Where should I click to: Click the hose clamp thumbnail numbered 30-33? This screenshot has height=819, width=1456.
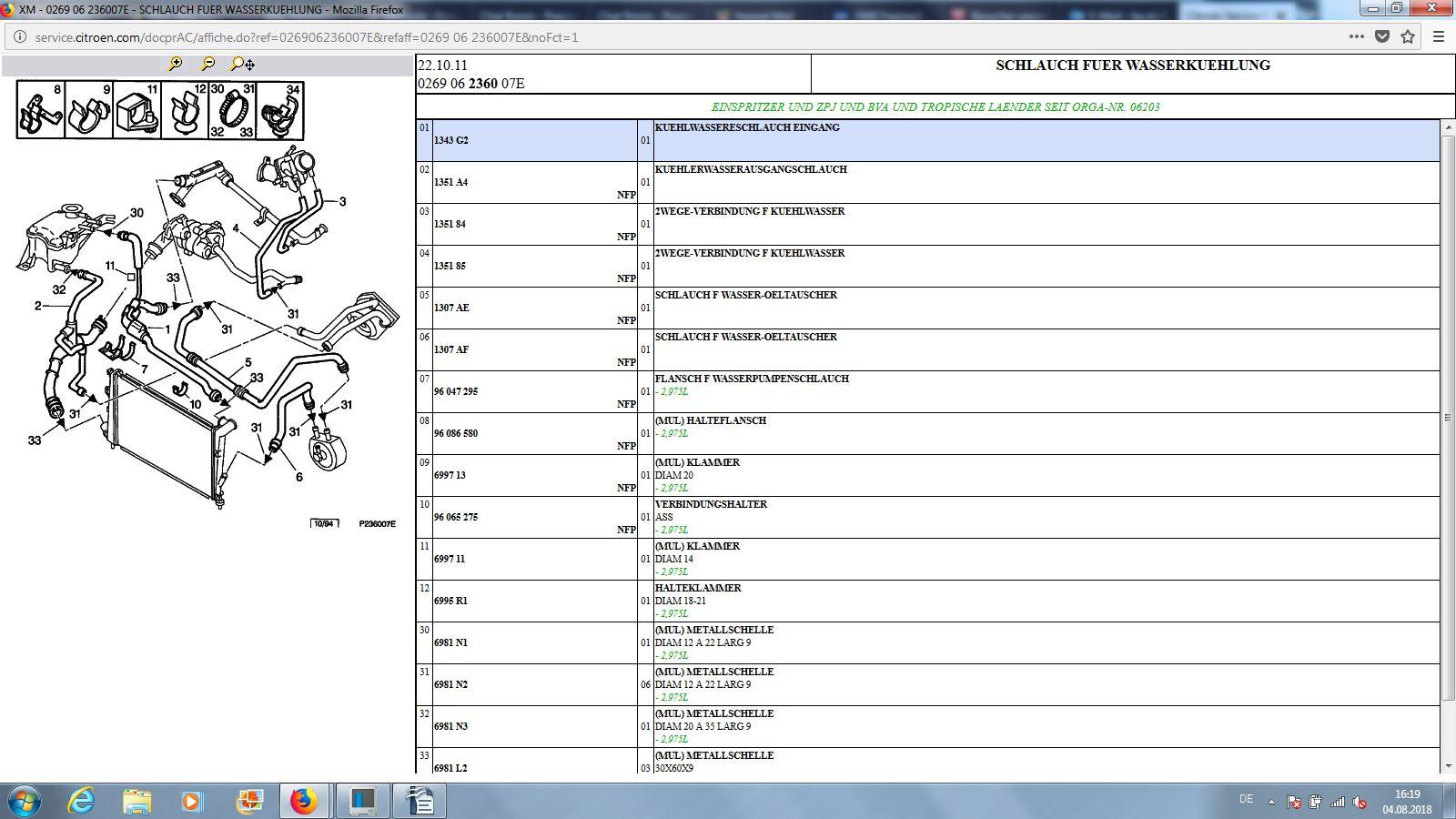click(x=233, y=110)
